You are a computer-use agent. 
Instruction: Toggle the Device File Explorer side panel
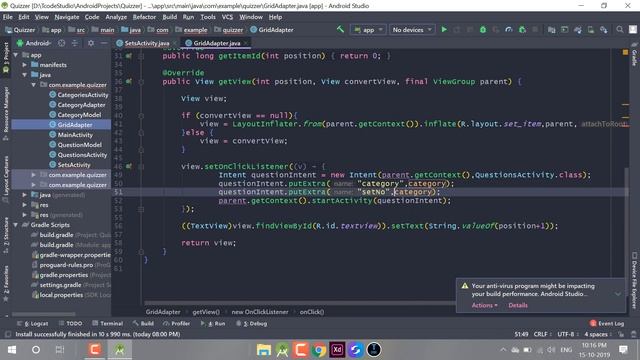[634, 281]
